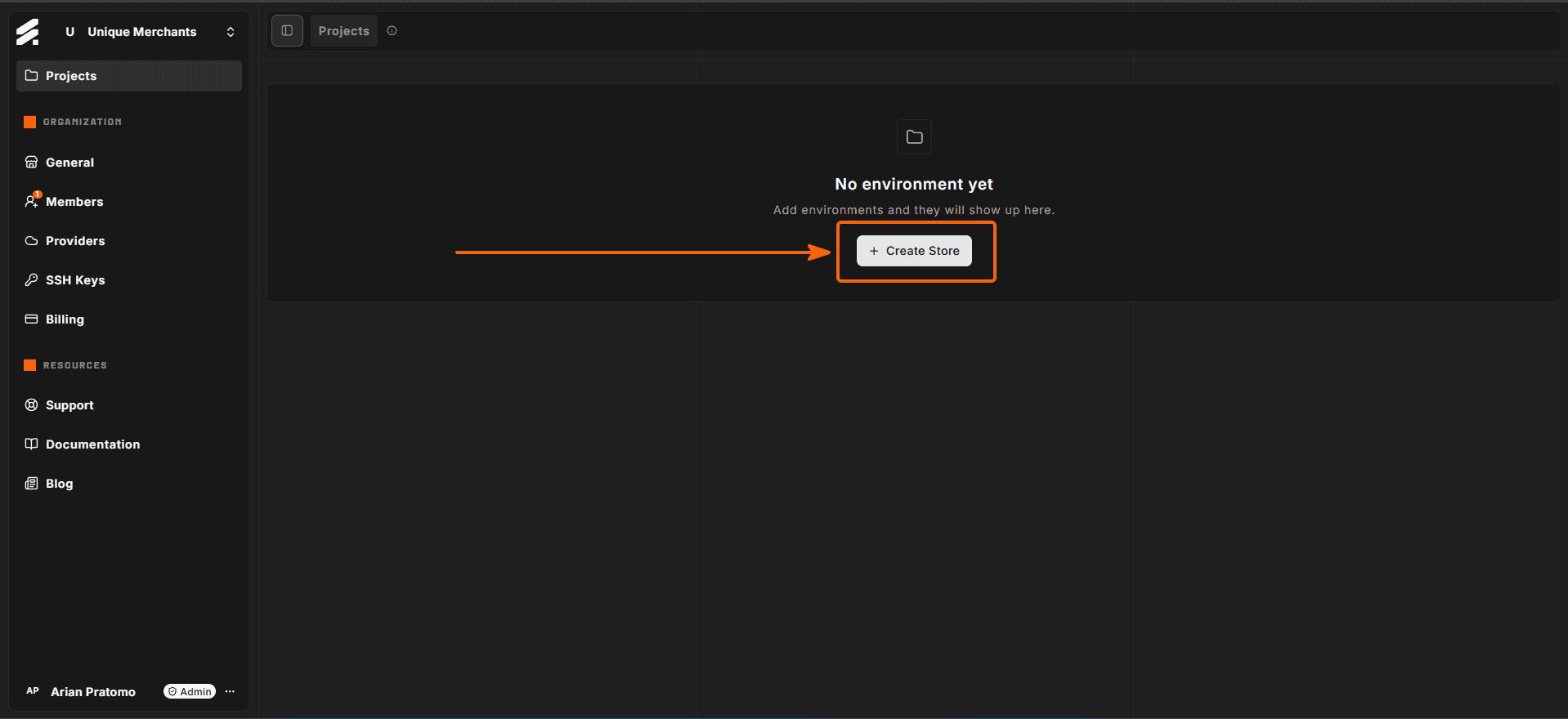Click the Admin role badge

190,691
